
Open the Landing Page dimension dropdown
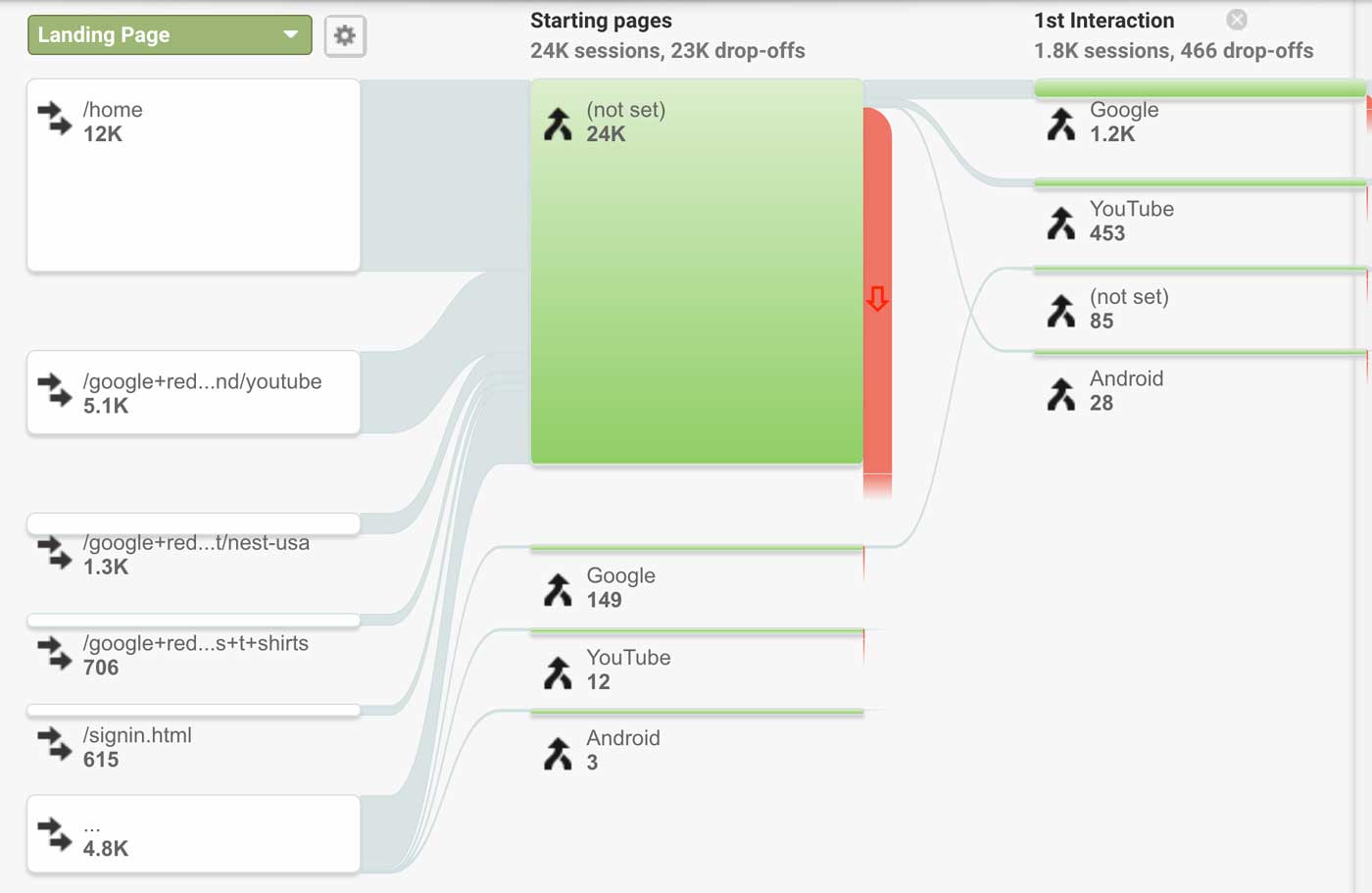pyautogui.click(x=170, y=35)
